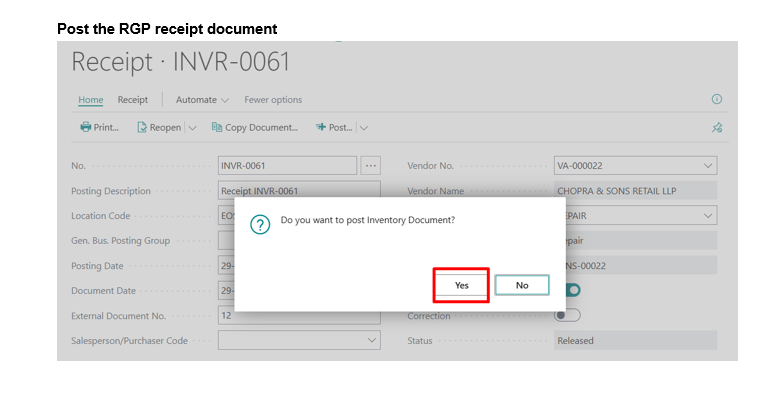Click the Document Date field

pos(227,291)
